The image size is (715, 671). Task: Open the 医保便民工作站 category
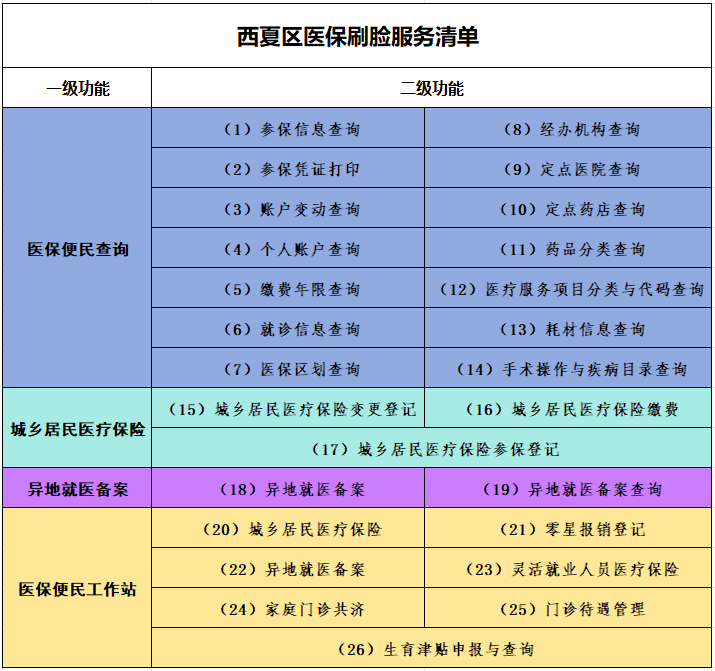coord(77,589)
